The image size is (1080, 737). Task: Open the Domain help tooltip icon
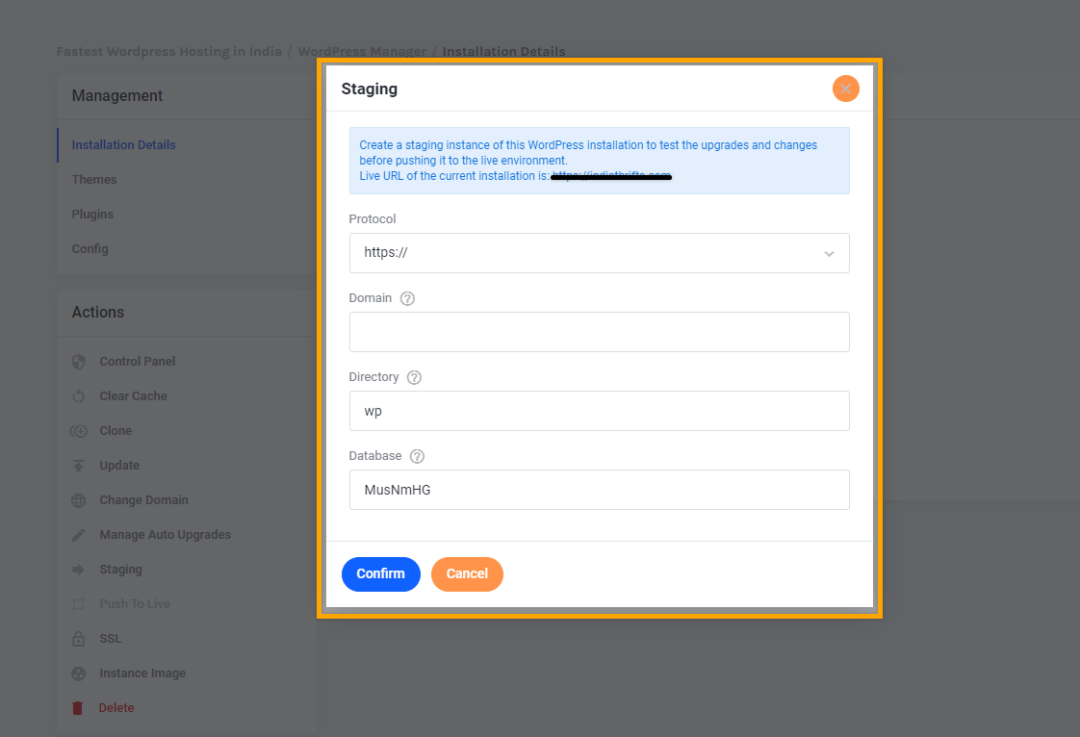point(407,297)
